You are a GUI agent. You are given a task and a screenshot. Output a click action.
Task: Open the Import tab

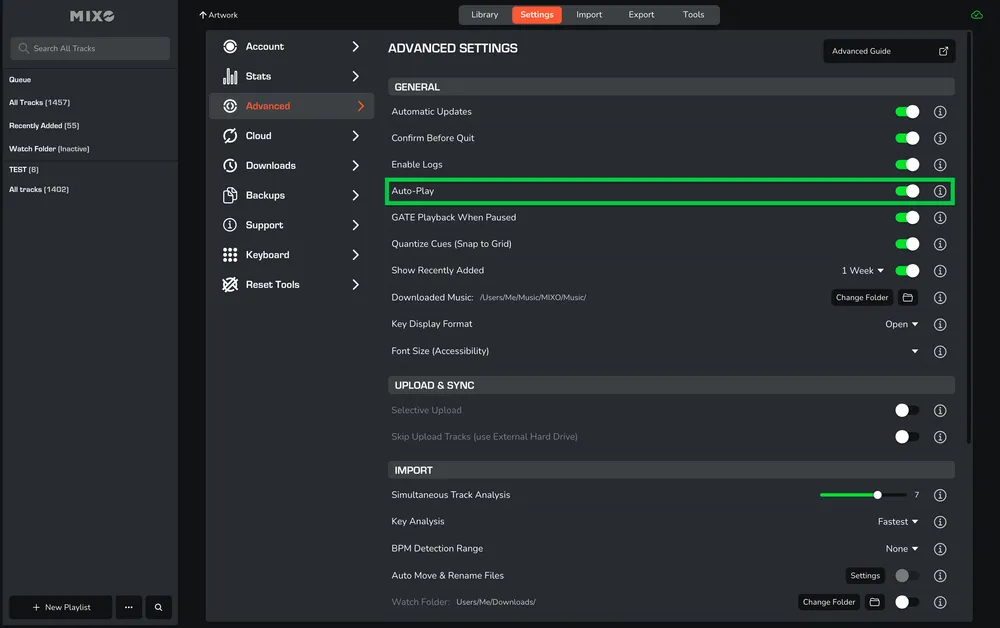[589, 15]
